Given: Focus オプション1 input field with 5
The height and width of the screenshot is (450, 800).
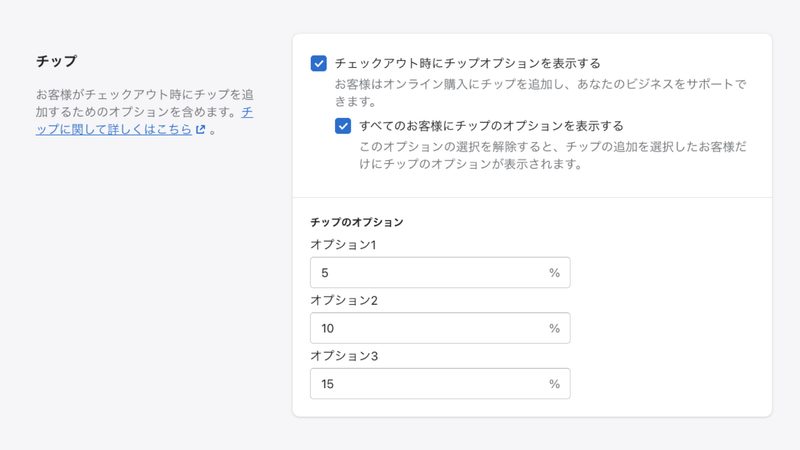Looking at the screenshot, I should 440,272.
